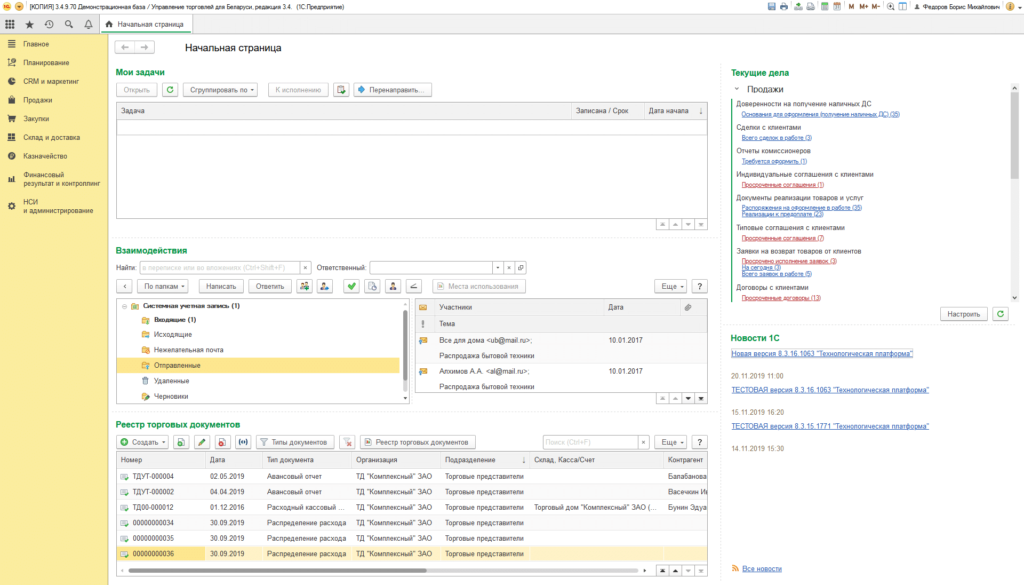The height and width of the screenshot is (585, 1024).
Task: Open the Создать dropdown in registry
Action: click(x=142, y=442)
